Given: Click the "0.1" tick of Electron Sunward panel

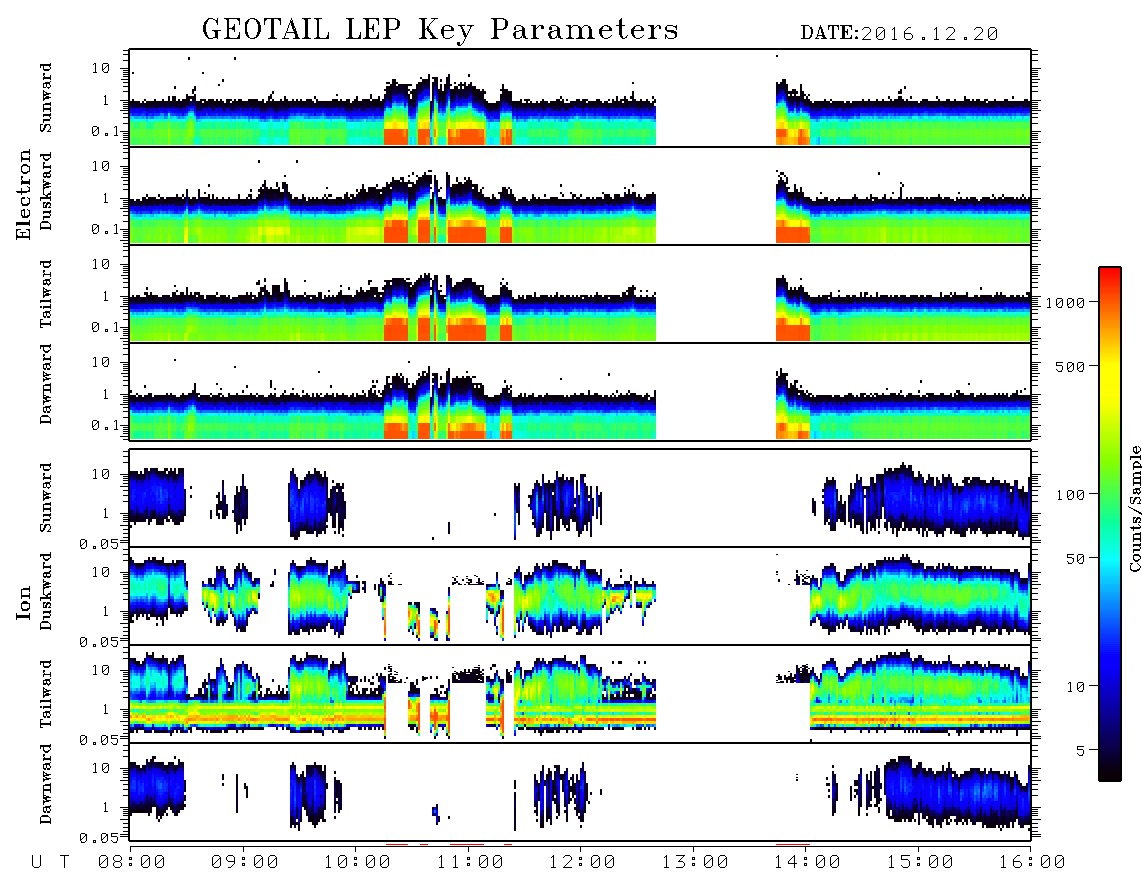Looking at the screenshot, I should pos(106,132).
